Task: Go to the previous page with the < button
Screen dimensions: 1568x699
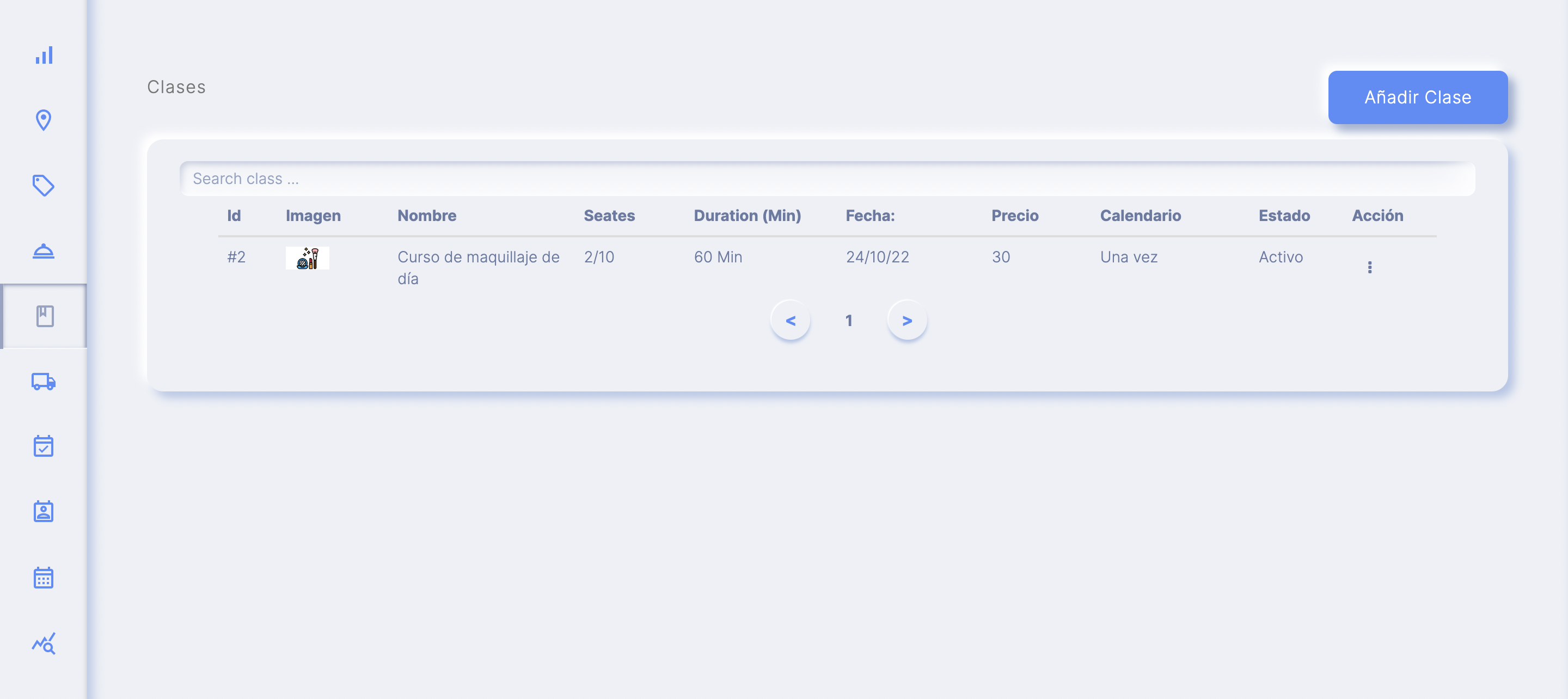Action: 790,320
